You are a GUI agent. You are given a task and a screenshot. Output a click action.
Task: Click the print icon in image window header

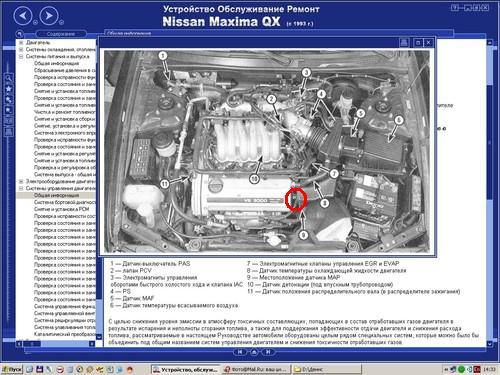pos(404,42)
